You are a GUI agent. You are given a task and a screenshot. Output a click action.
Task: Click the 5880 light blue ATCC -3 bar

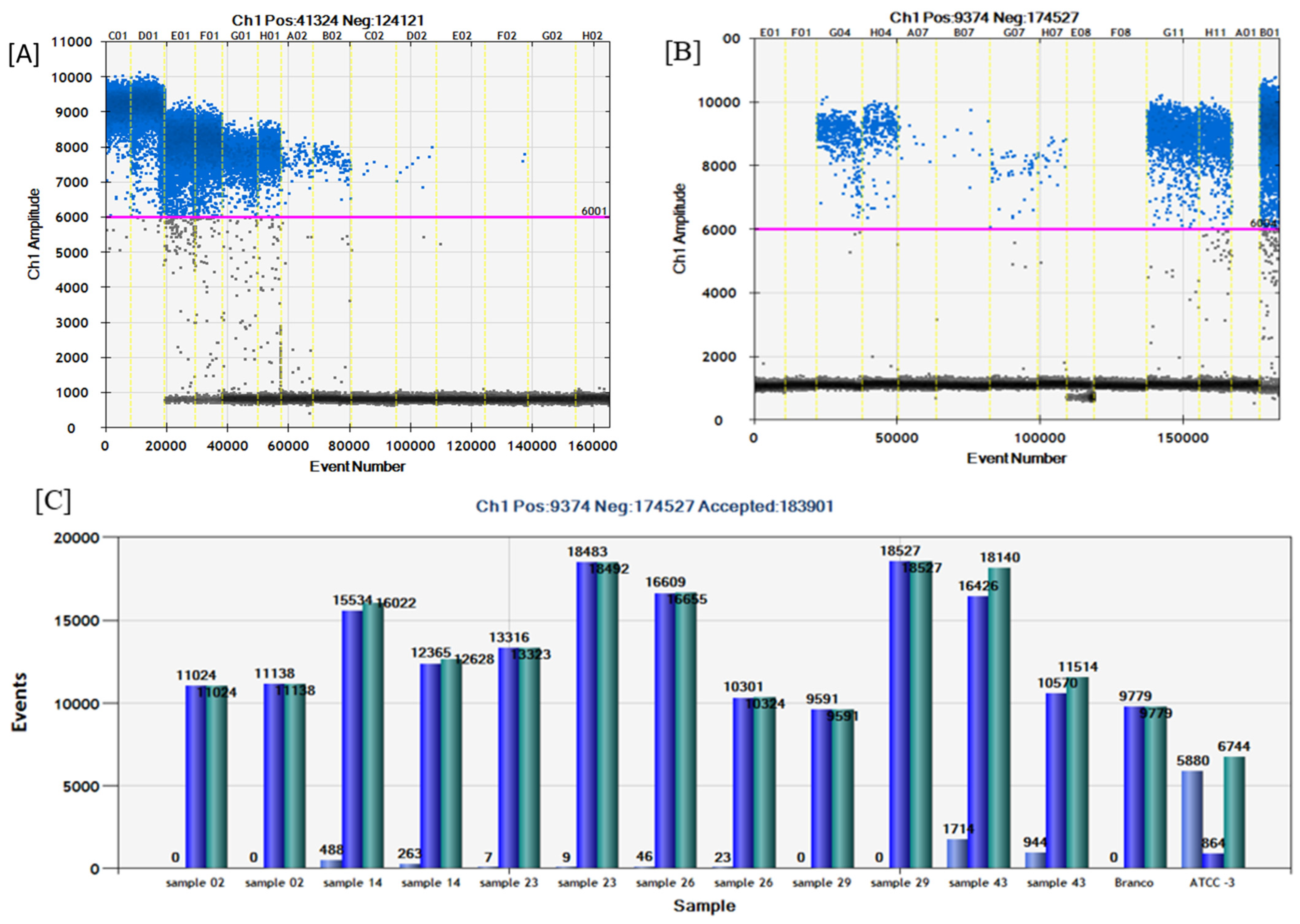pos(1192,819)
